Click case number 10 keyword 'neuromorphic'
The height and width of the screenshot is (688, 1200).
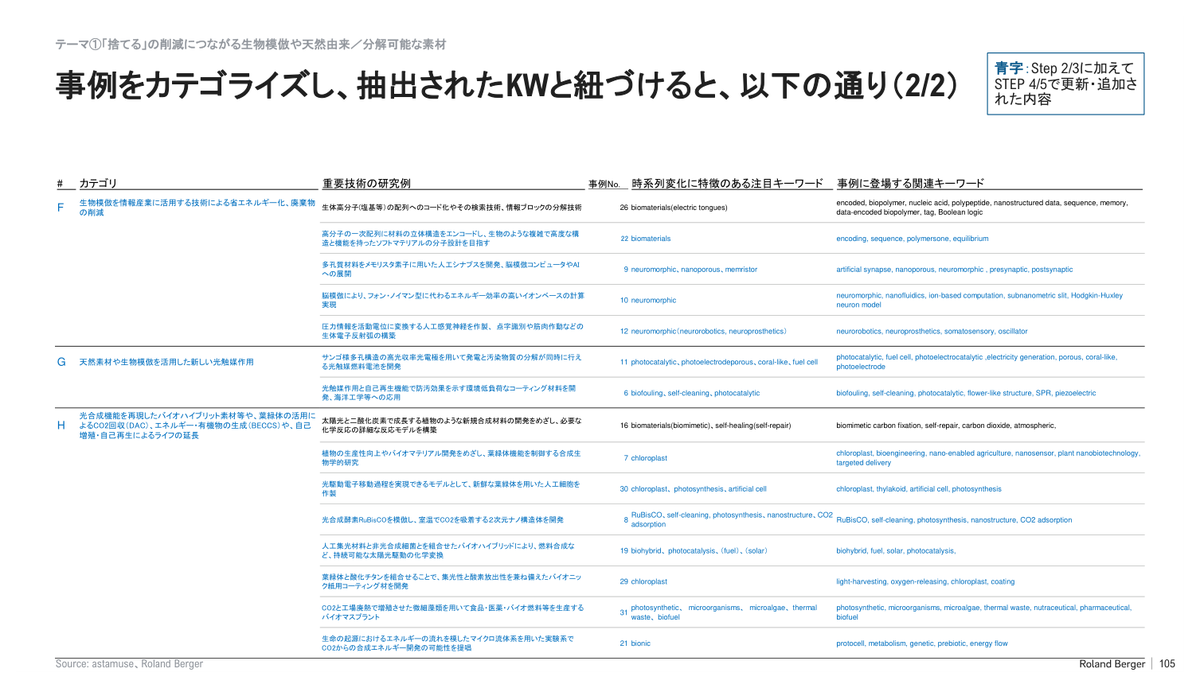(653, 300)
